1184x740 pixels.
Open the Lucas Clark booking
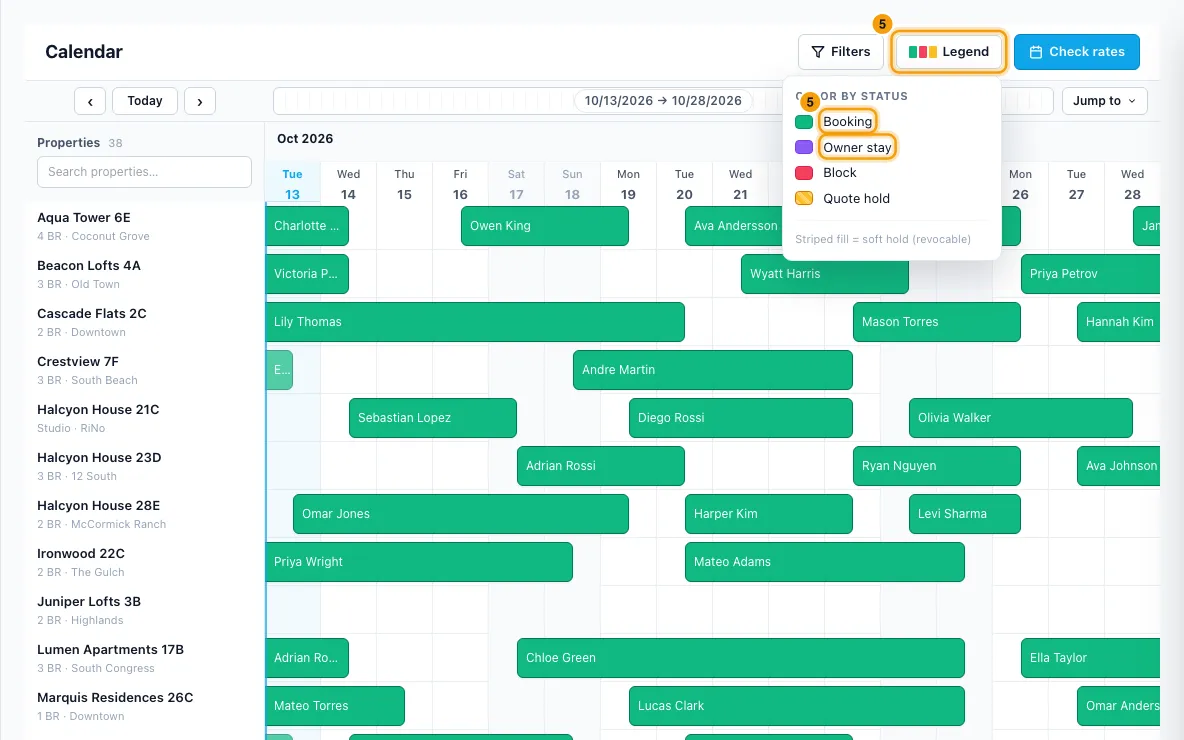click(797, 706)
